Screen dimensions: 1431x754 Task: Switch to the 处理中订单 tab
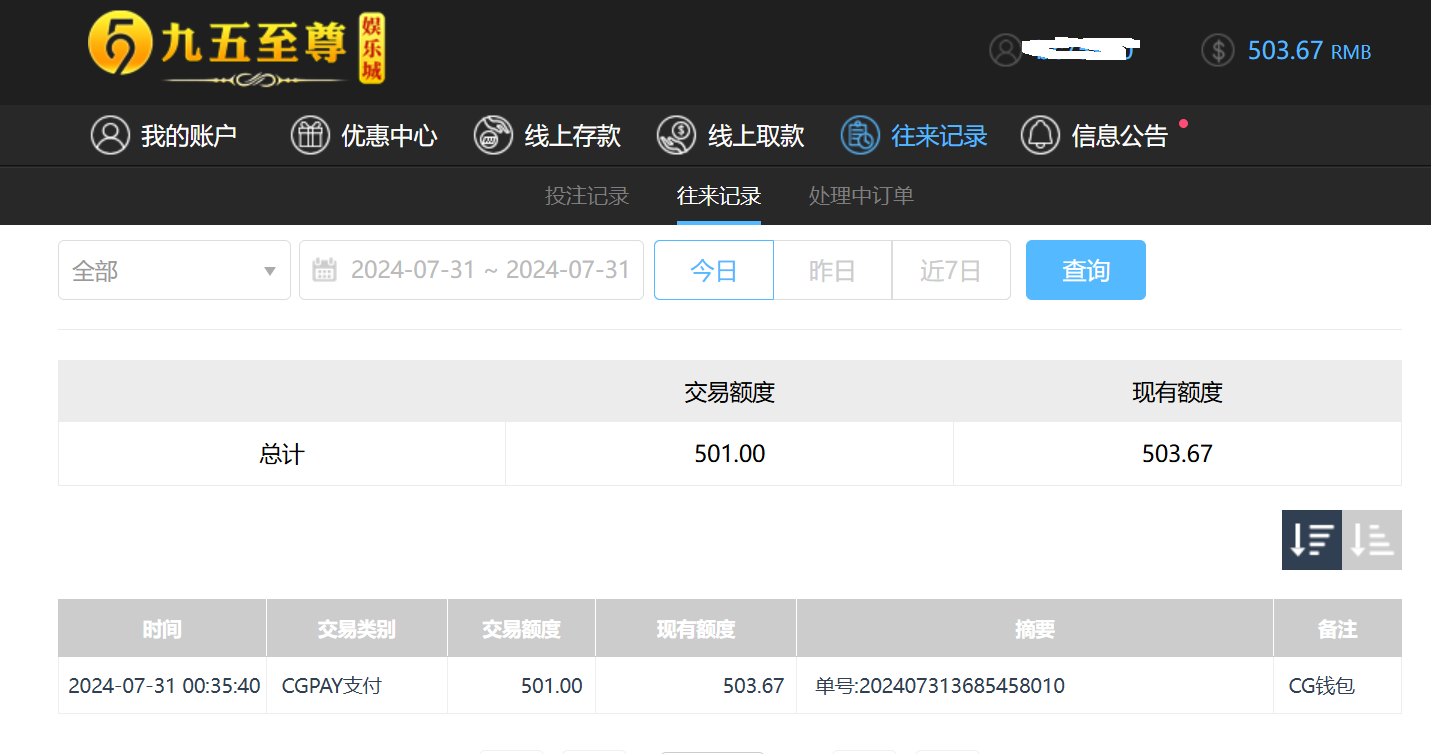(861, 196)
